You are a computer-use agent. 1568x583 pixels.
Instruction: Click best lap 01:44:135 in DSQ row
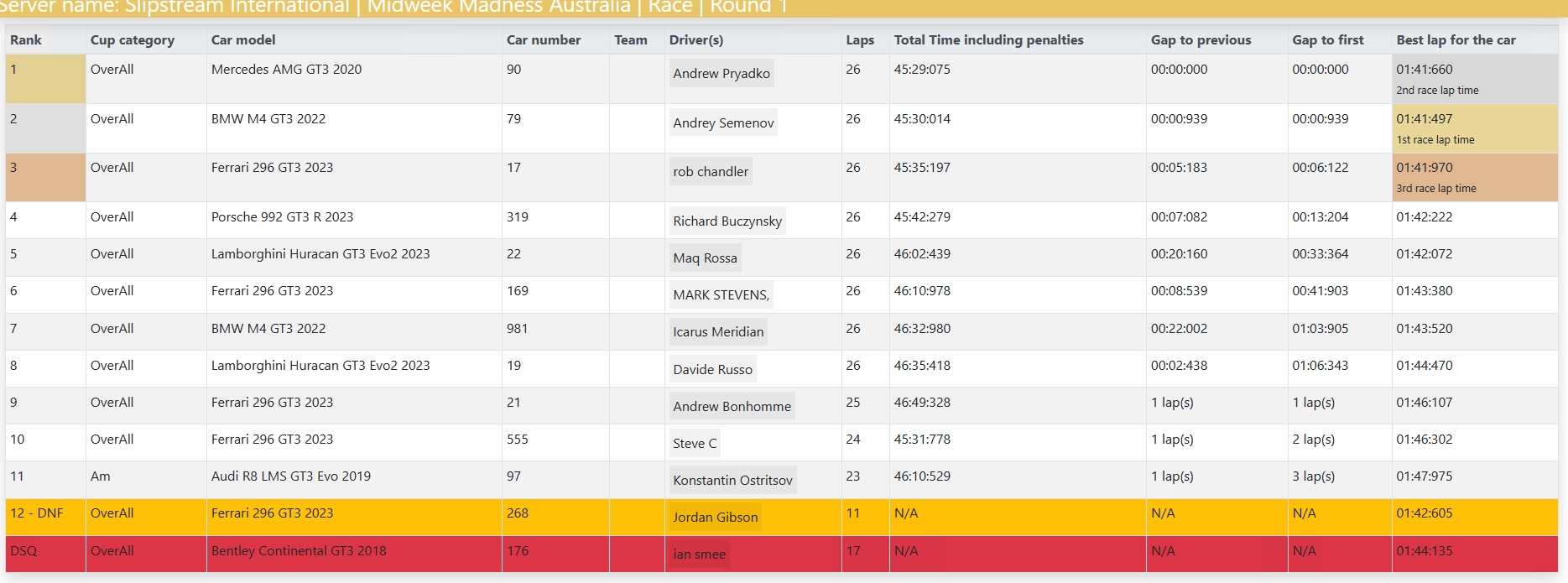tap(1425, 551)
